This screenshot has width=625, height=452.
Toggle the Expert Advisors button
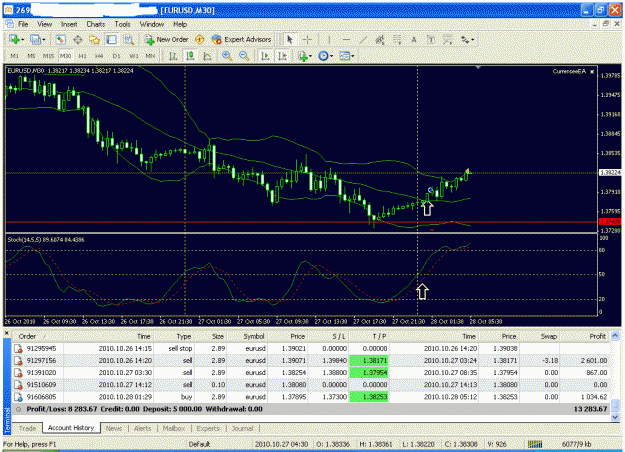point(241,39)
